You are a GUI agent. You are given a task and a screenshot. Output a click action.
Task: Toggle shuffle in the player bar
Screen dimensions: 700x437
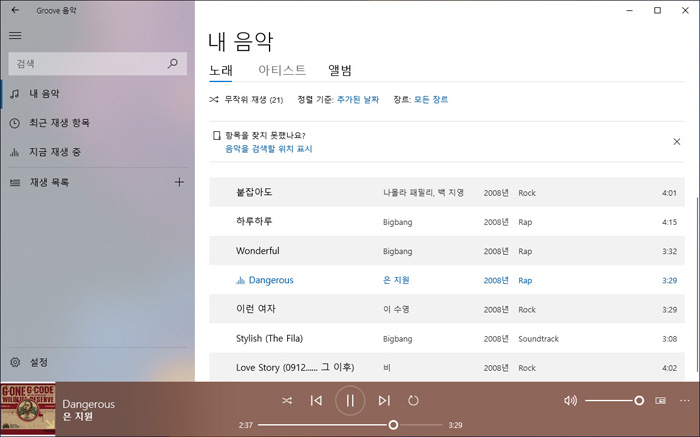[287, 401]
